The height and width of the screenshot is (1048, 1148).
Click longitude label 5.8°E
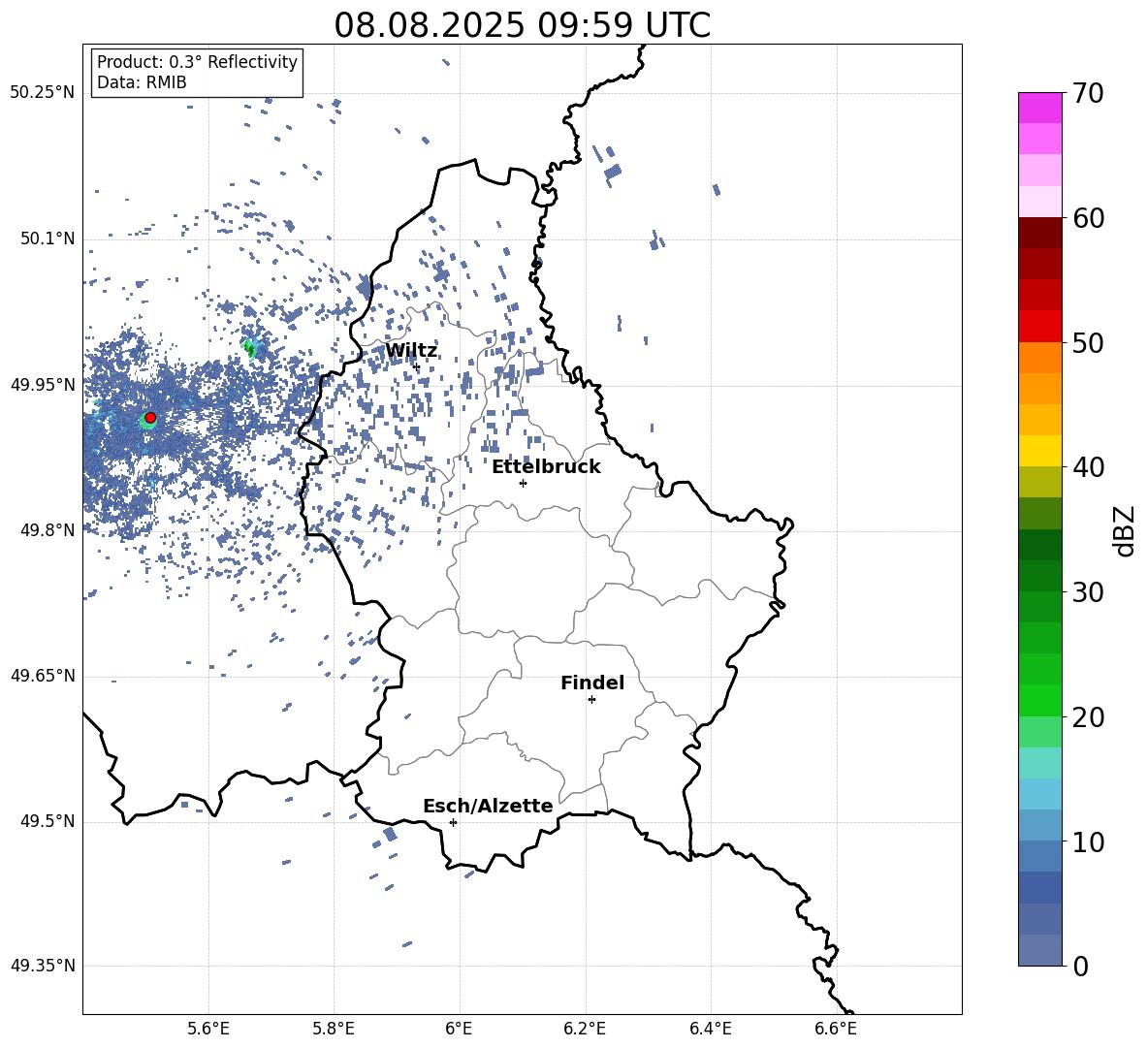[334, 1029]
